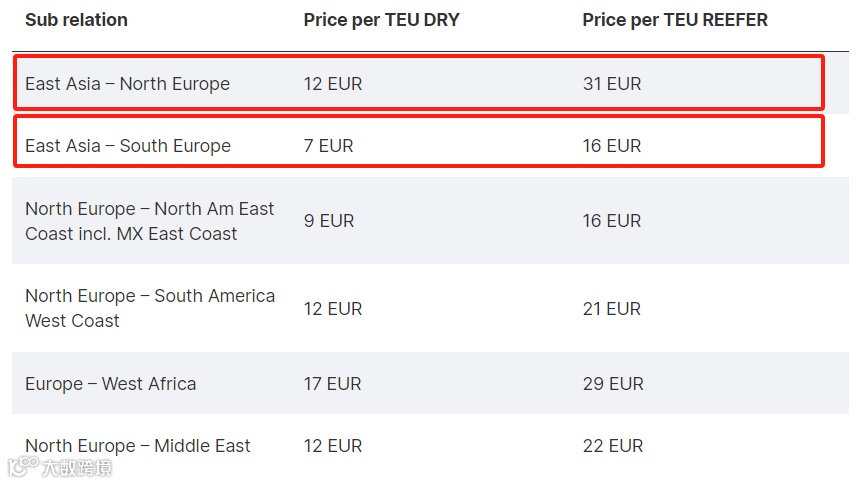Click the 7 EUR dry price
Image resolution: width=857 pixels, height=484 pixels.
[328, 146]
